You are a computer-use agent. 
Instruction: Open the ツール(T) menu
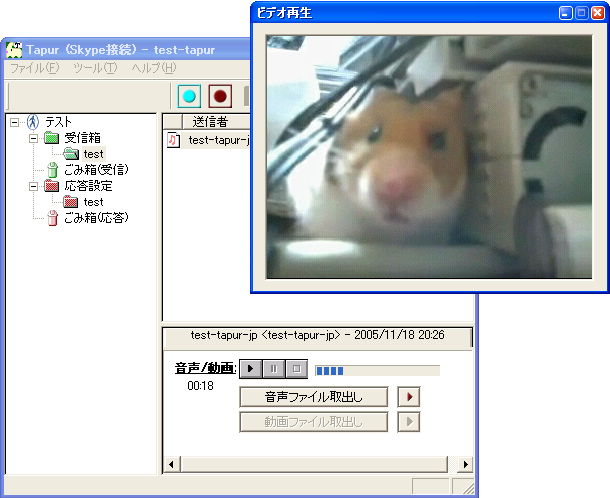pos(95,68)
